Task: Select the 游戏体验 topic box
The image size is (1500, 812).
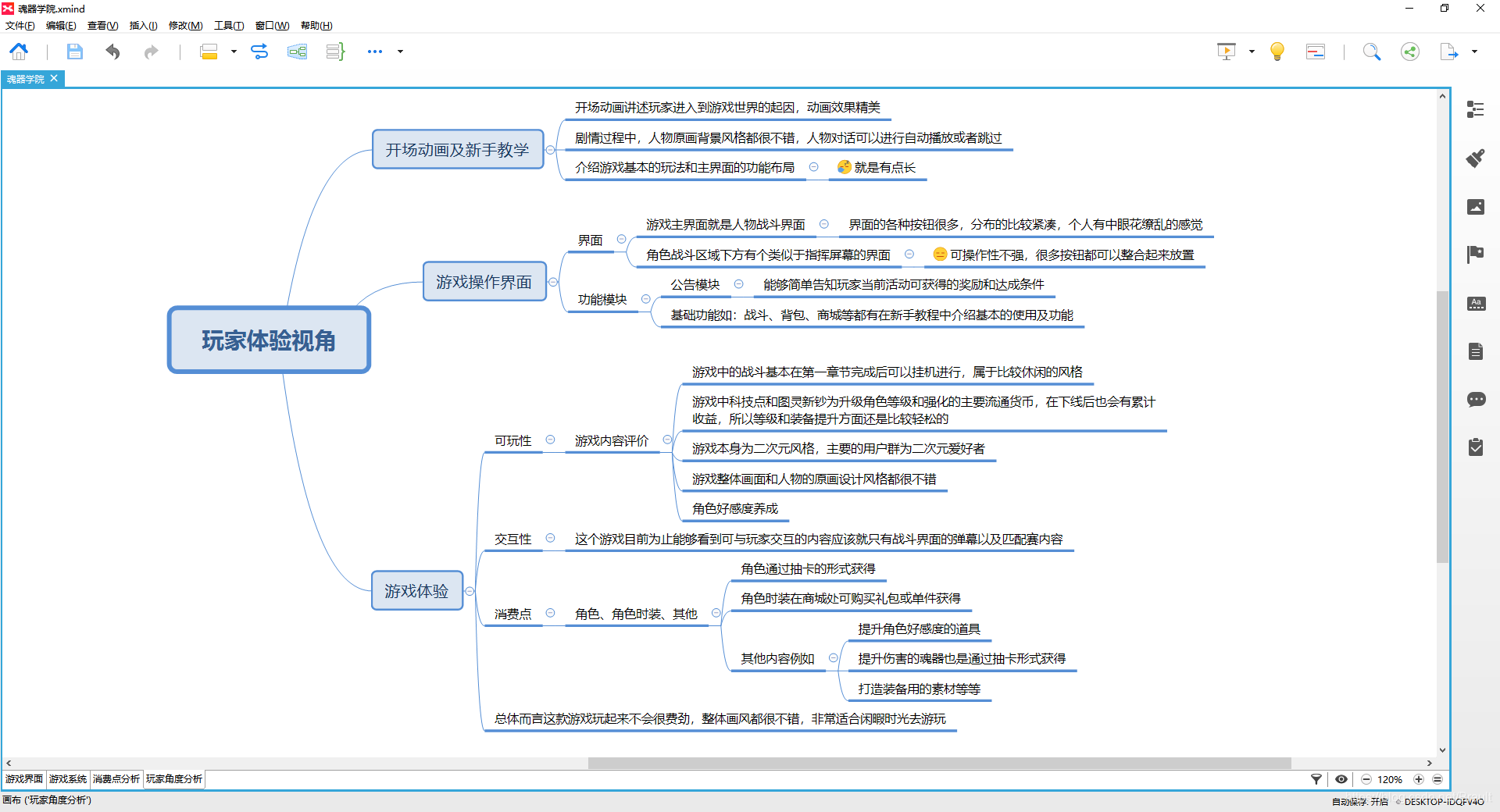Action: pos(416,590)
